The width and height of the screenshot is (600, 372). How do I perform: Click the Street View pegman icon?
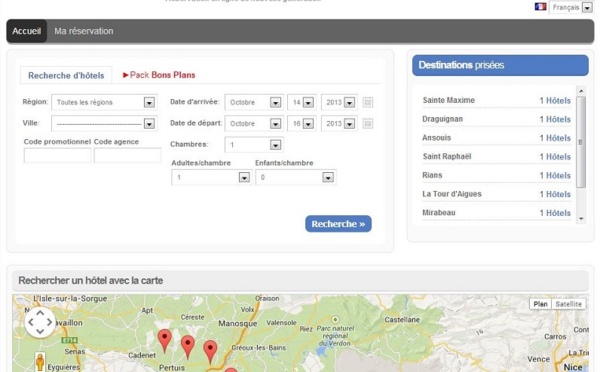(40, 362)
